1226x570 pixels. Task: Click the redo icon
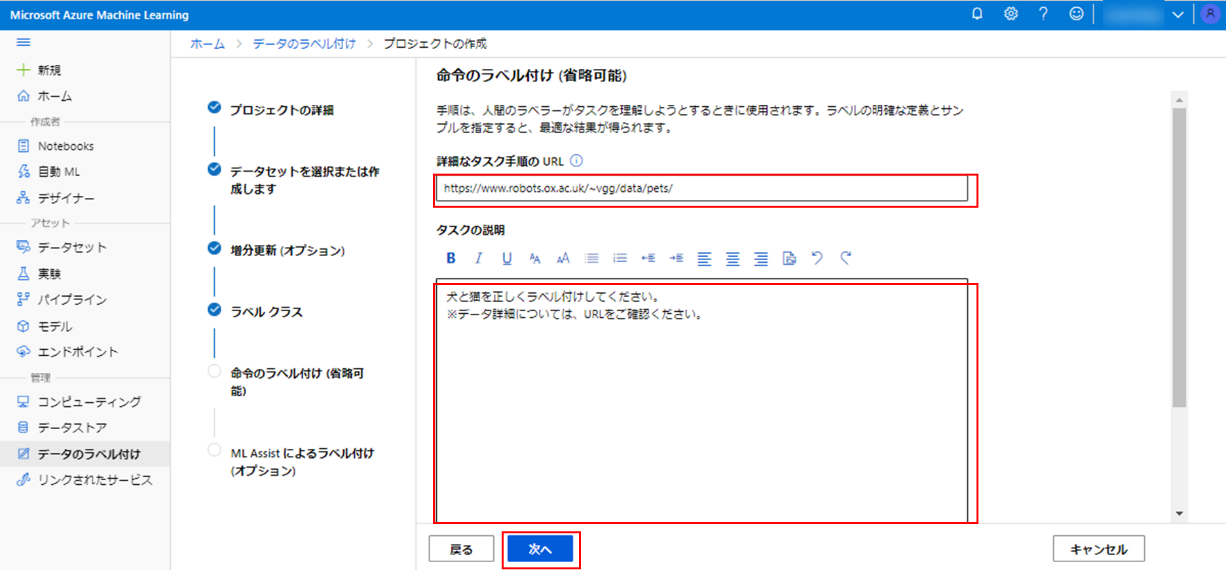point(846,258)
